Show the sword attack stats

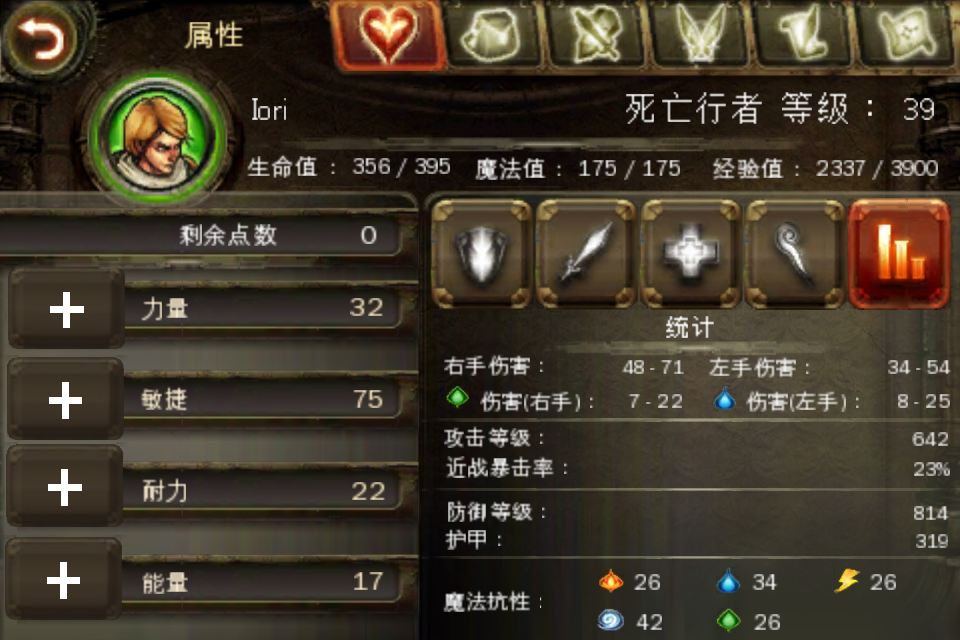[586, 254]
